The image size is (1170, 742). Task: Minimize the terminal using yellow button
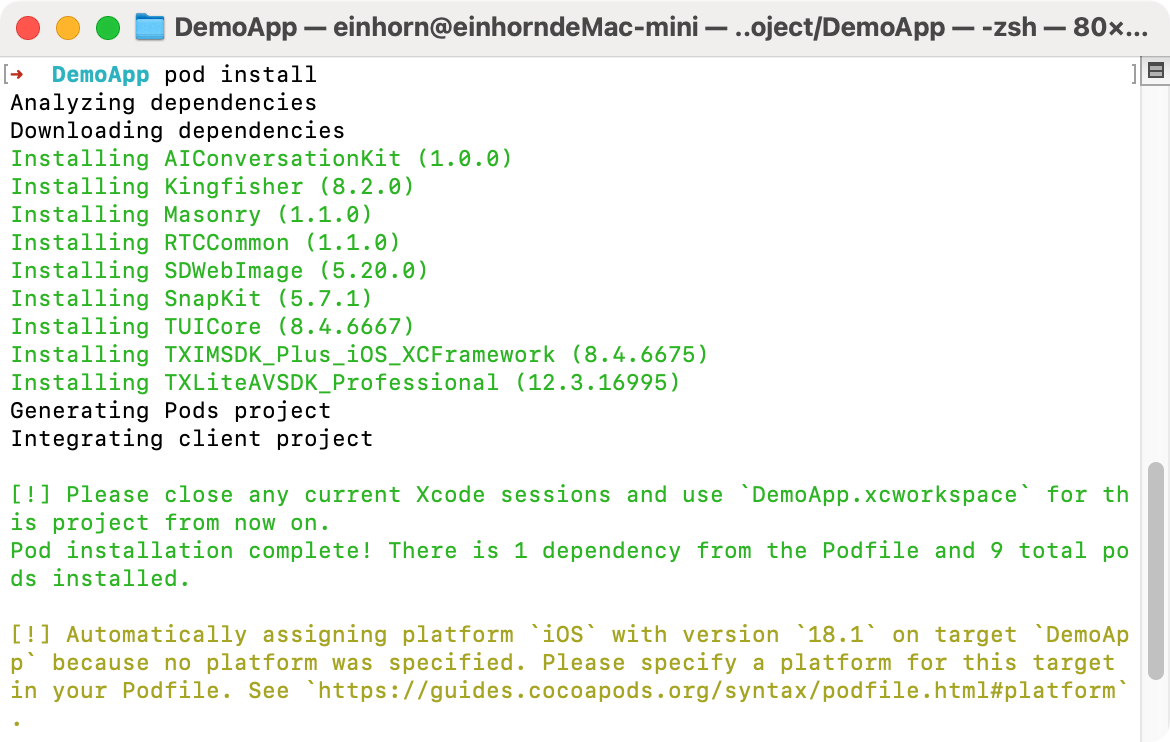(68, 28)
